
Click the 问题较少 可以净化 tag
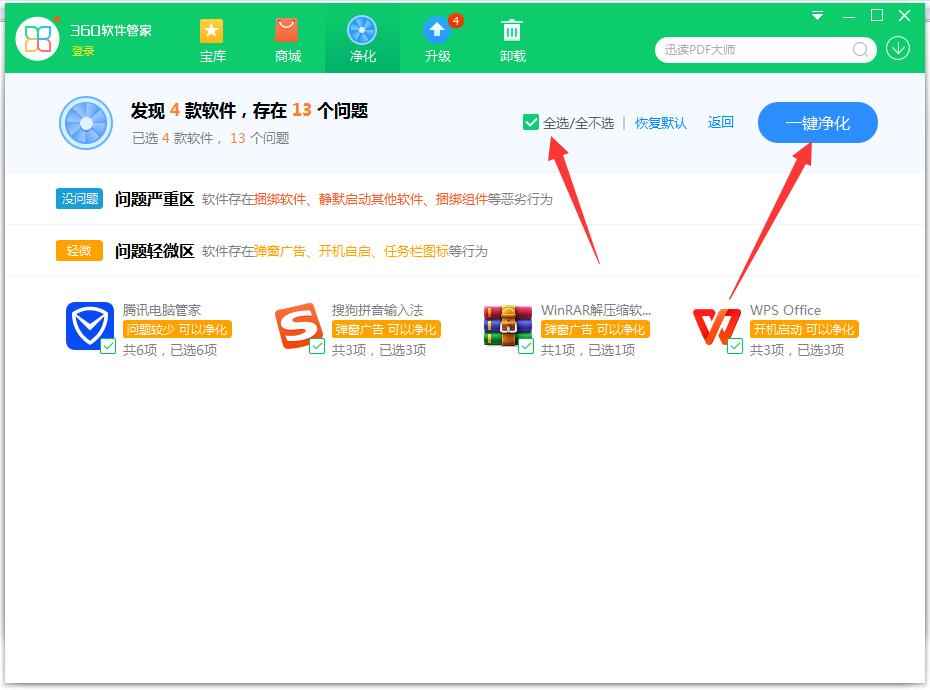[x=177, y=329]
